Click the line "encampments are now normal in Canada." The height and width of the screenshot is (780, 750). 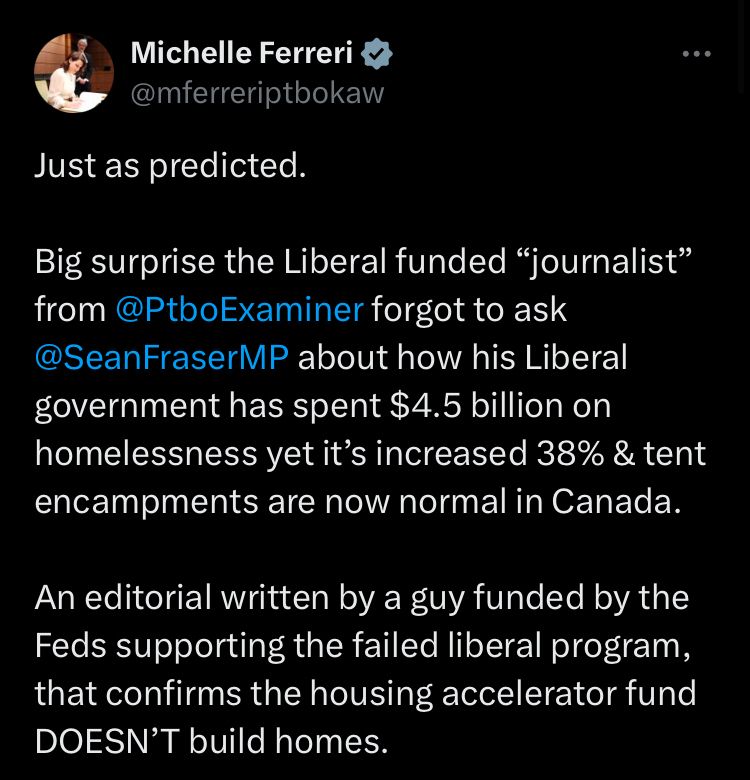tap(357, 501)
